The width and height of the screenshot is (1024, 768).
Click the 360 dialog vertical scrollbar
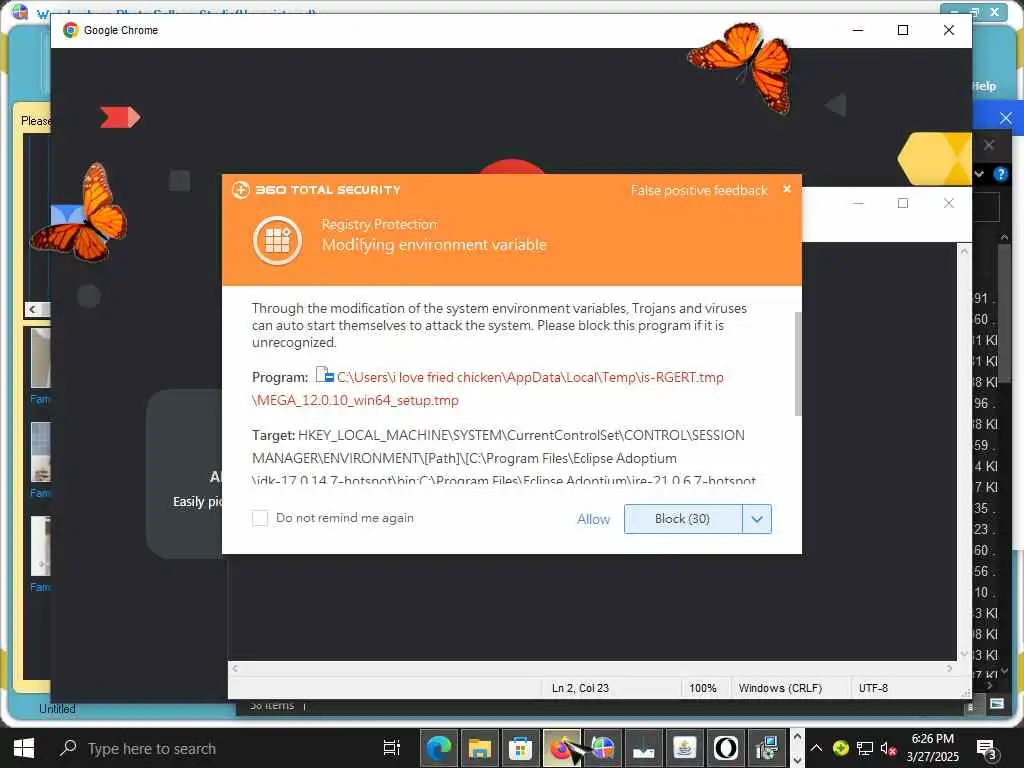click(797, 363)
